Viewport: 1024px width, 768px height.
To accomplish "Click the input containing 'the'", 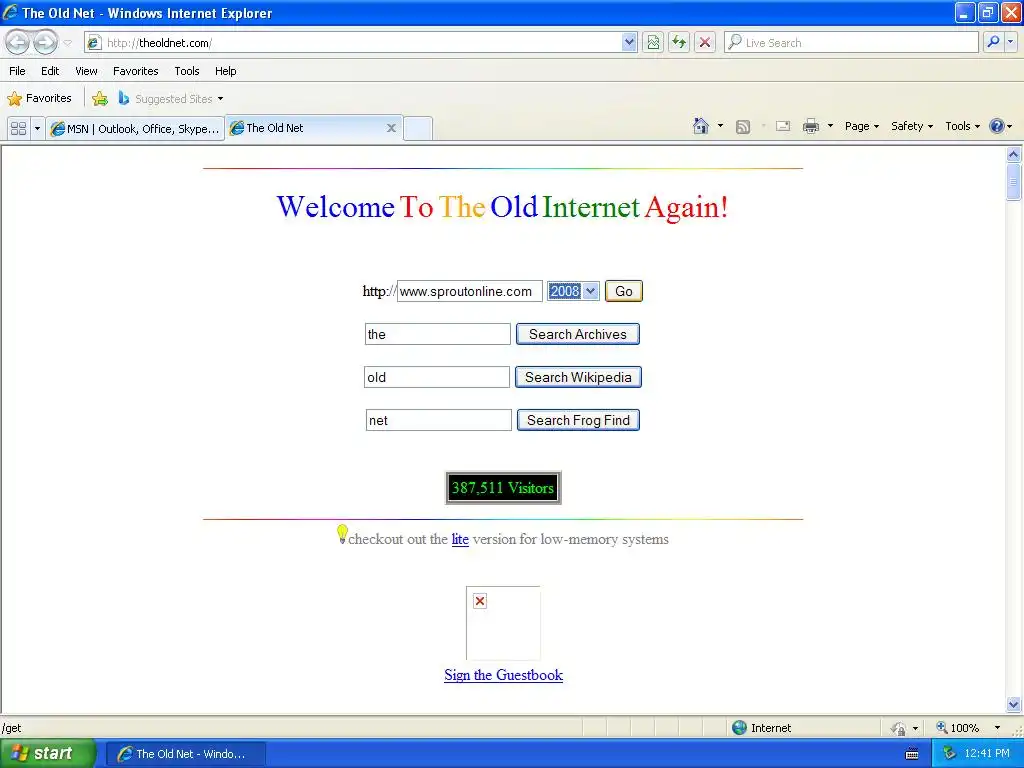I will pos(438,334).
